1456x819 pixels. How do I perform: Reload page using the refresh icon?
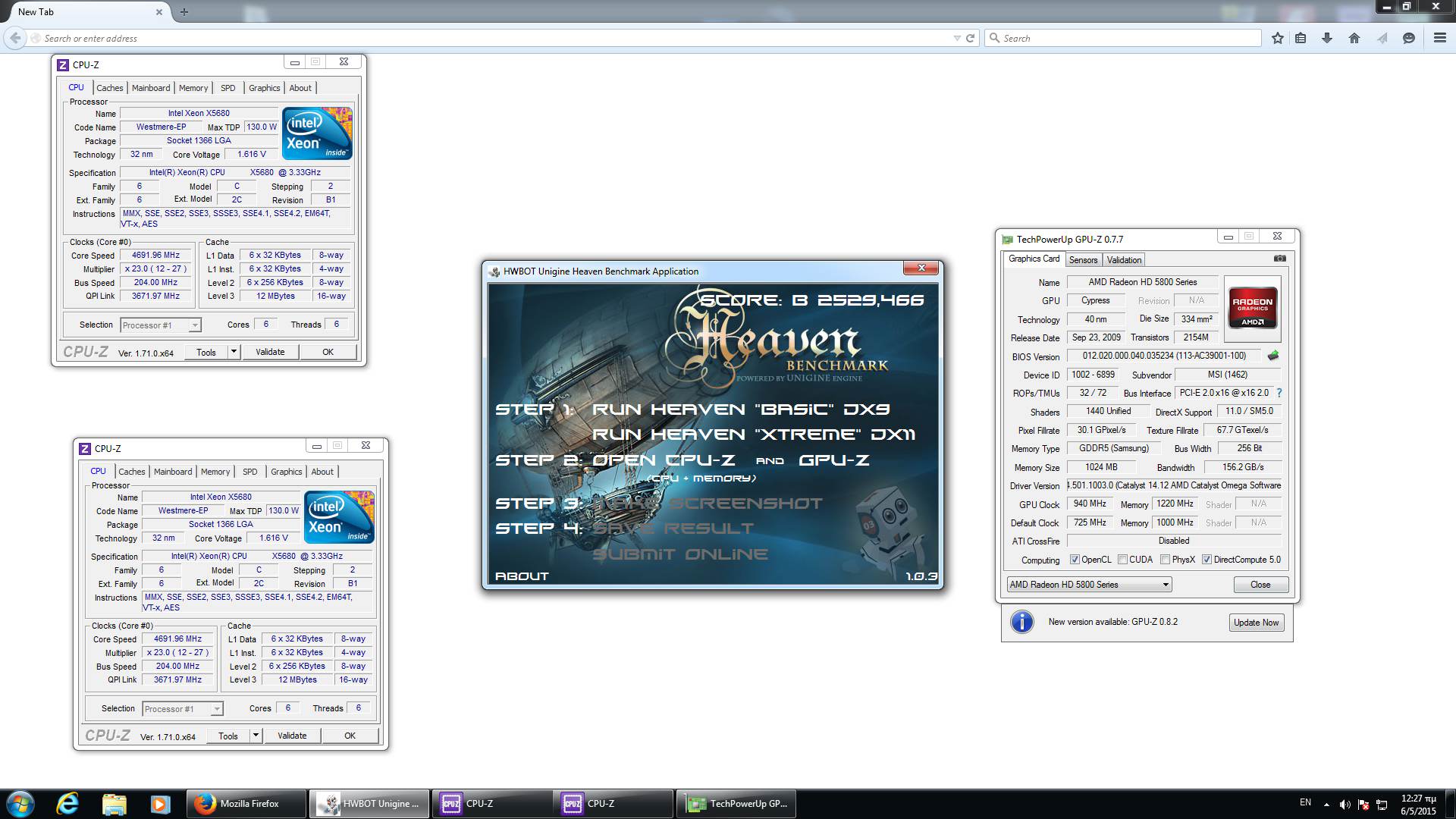coord(970,38)
